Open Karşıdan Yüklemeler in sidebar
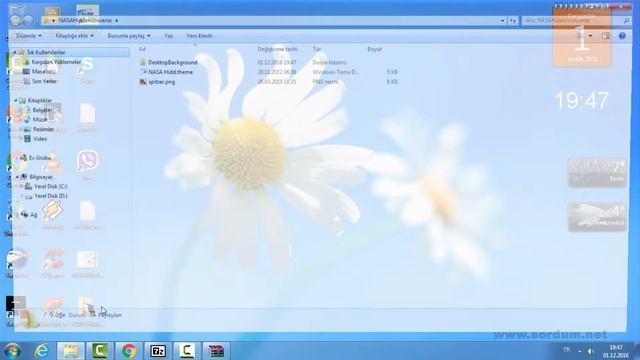 (56, 62)
